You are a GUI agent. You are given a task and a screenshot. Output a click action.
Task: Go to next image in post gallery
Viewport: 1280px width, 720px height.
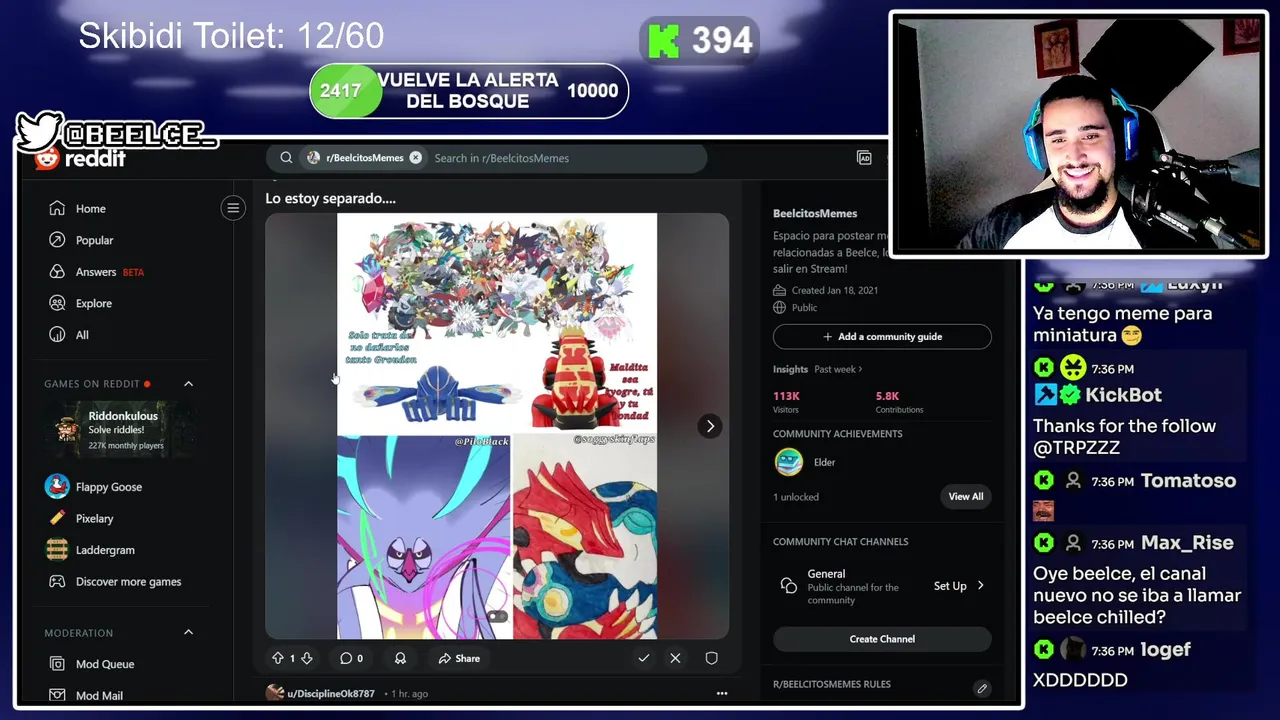pyautogui.click(x=710, y=426)
